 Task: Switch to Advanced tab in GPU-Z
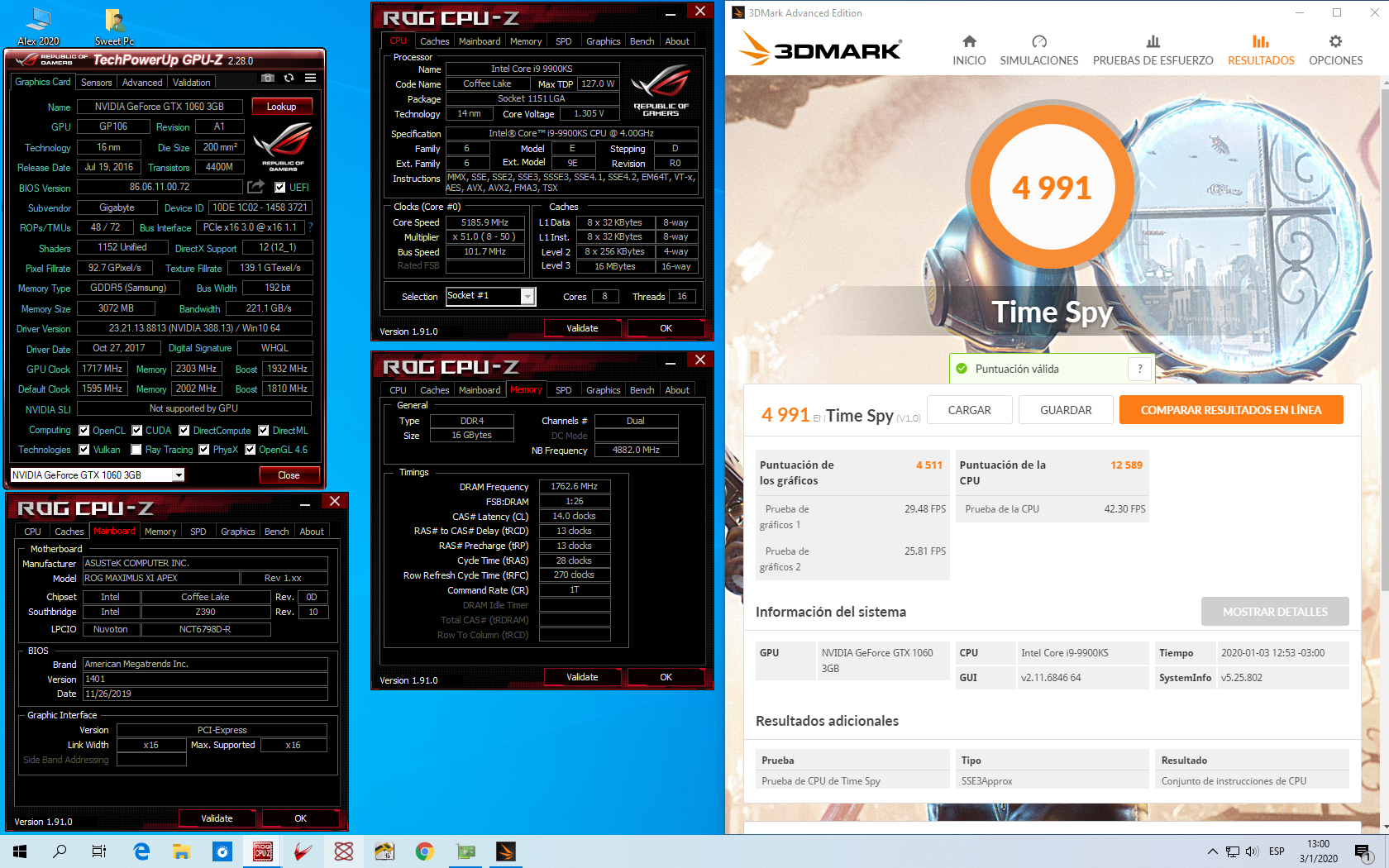(142, 83)
